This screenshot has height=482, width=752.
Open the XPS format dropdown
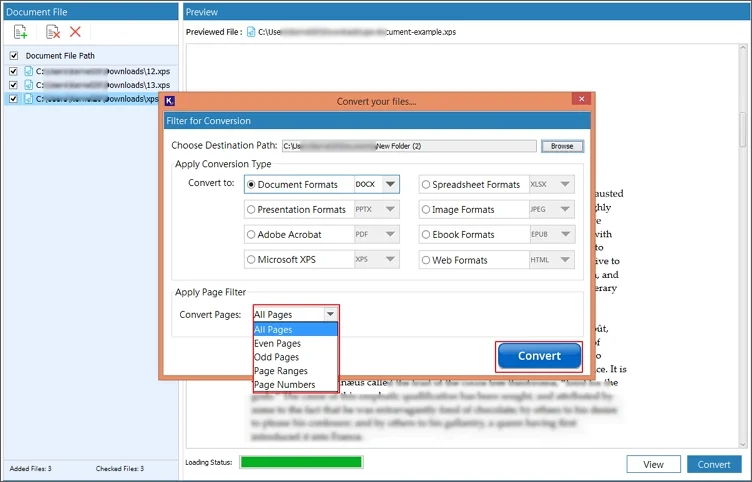tap(390, 259)
